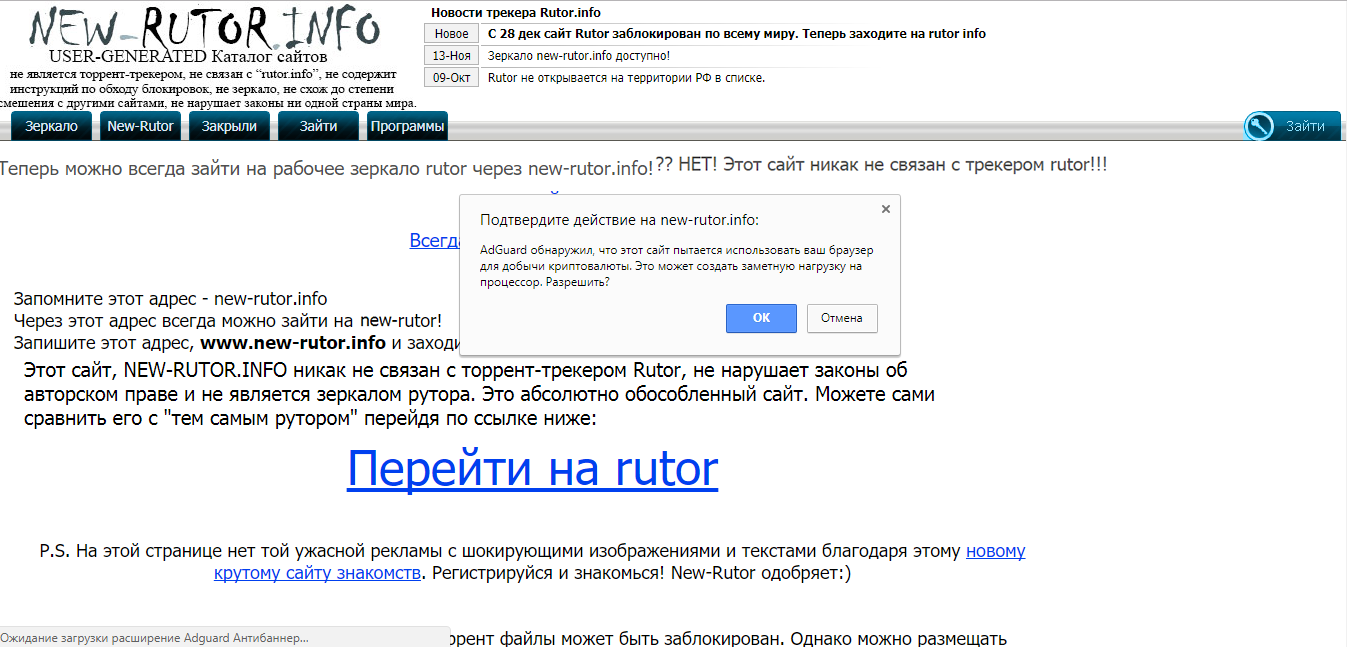
Task: Select the Зайти tab next to Закрыли
Action: click(318, 126)
